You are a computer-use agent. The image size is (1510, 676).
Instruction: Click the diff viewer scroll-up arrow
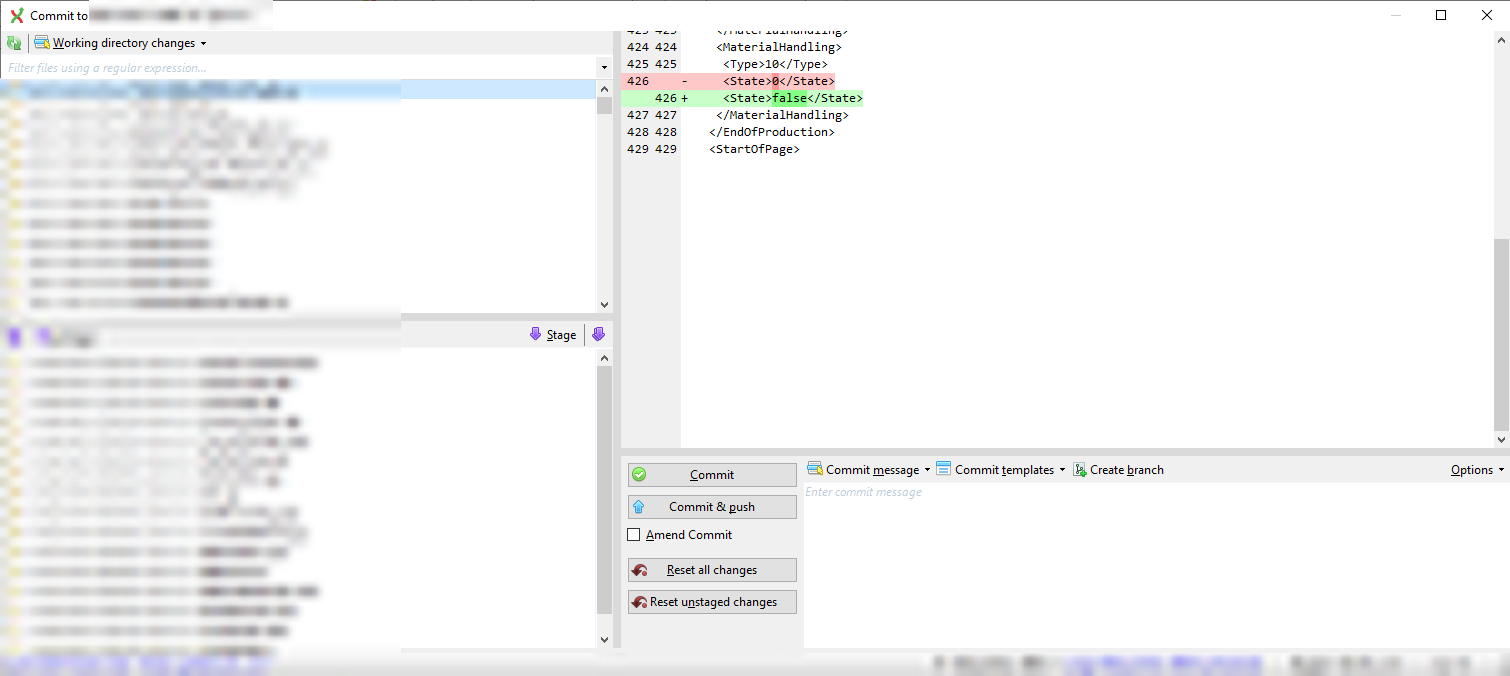click(x=1502, y=40)
